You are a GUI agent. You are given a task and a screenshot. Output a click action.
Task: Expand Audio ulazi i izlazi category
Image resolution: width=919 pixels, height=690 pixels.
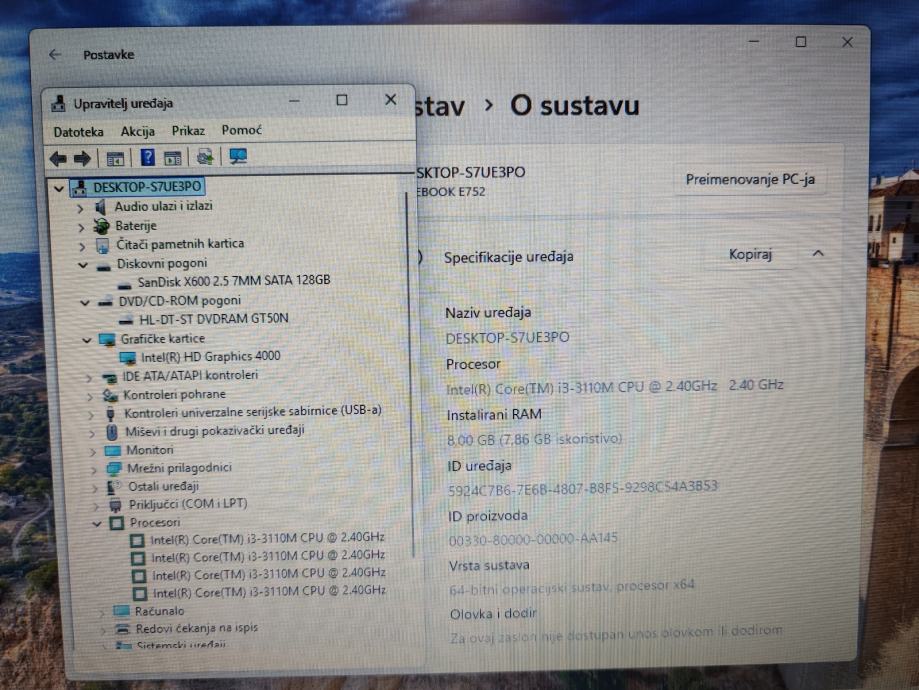(x=80, y=208)
